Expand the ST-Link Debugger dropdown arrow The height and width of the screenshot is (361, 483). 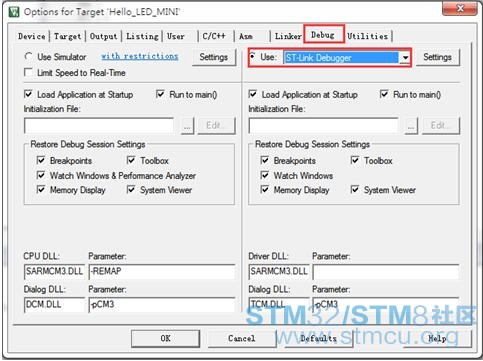click(x=405, y=58)
